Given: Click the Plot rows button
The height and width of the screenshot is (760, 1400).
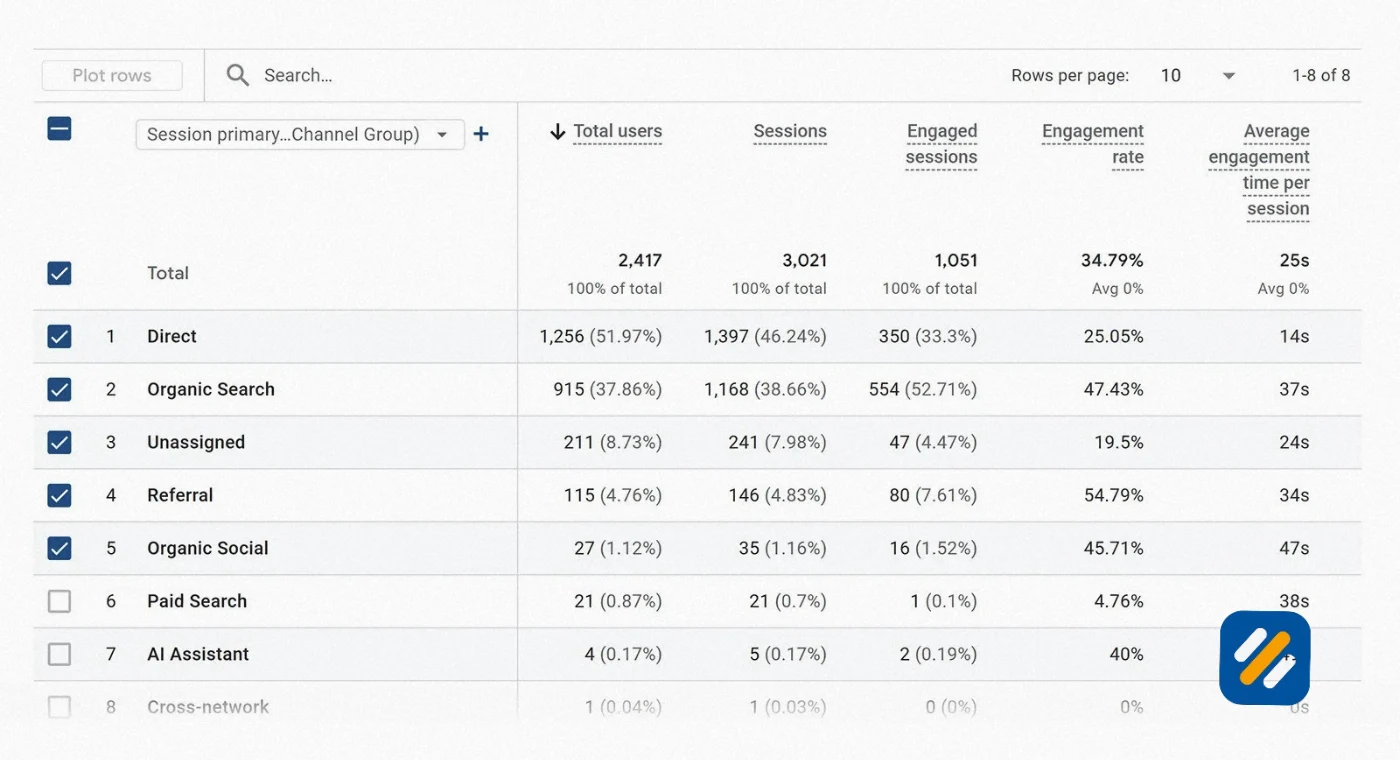Looking at the screenshot, I should pyautogui.click(x=112, y=75).
